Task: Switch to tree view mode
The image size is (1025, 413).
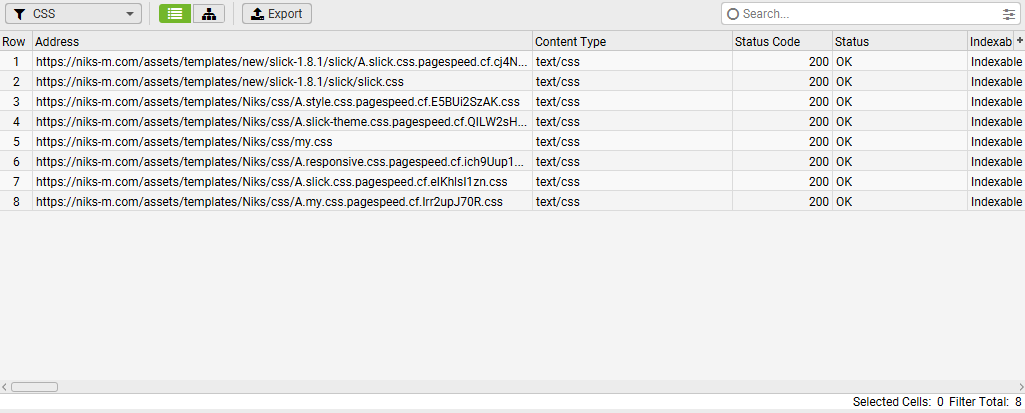Action: [x=209, y=14]
